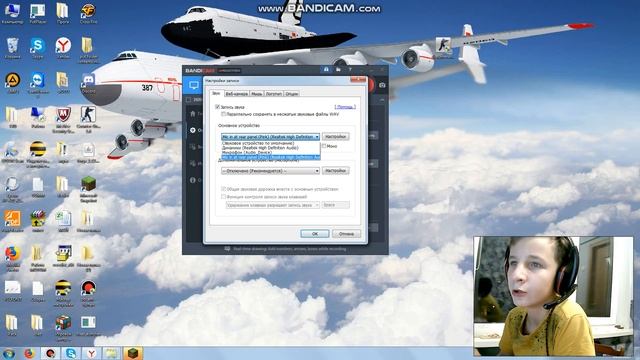Switch to the 'Звук' tab
This screenshot has height=360, width=640.
pyautogui.click(x=216, y=93)
